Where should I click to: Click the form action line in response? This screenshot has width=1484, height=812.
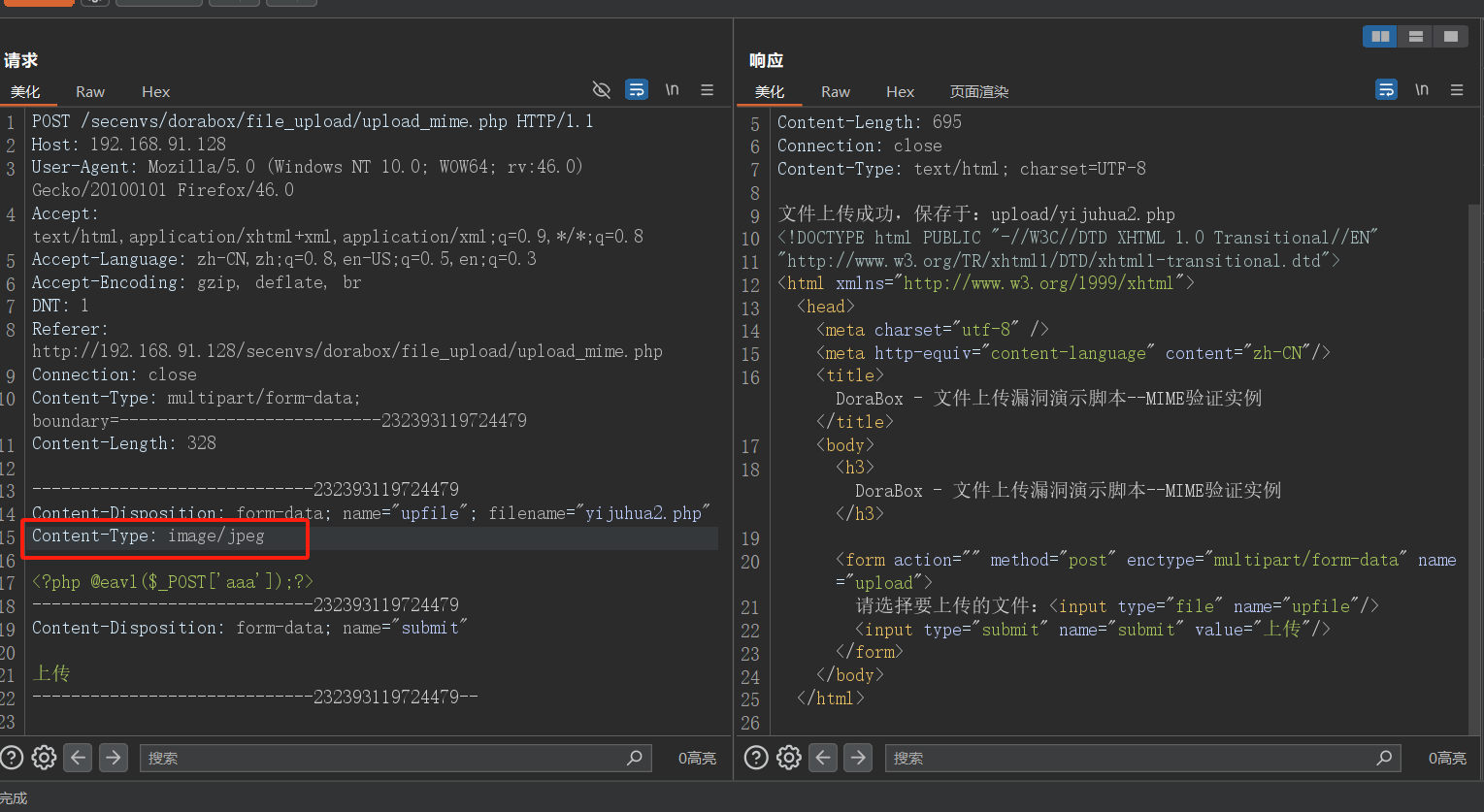pos(1146,560)
